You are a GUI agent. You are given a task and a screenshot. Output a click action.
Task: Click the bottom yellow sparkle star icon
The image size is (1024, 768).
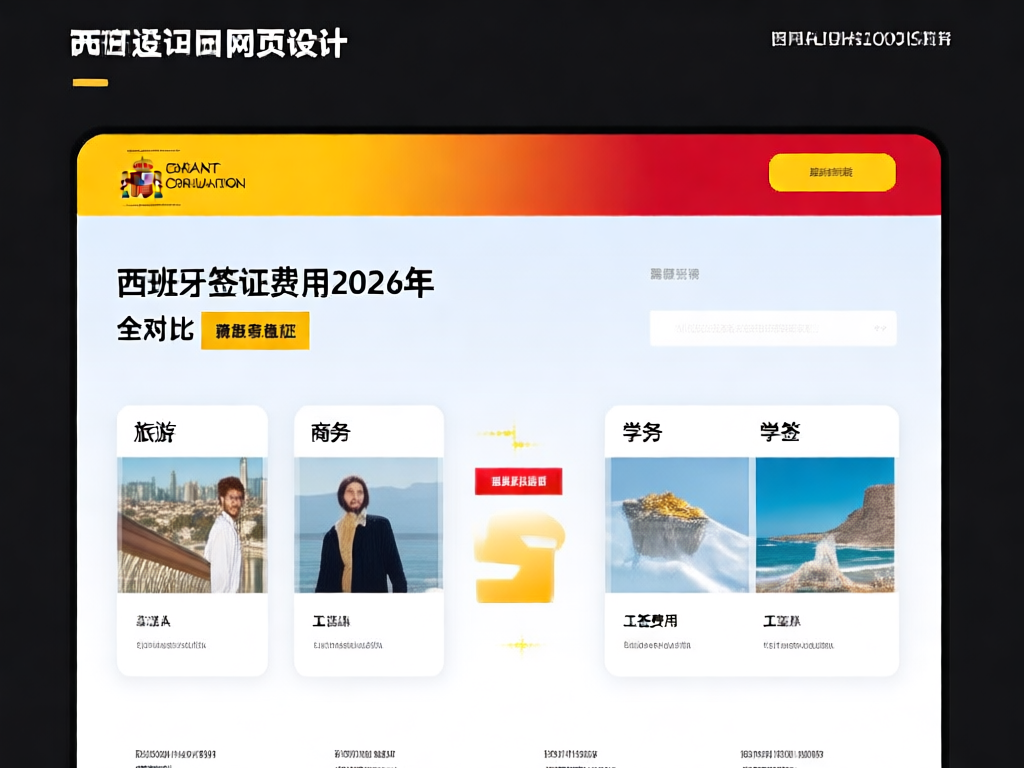pos(521,646)
